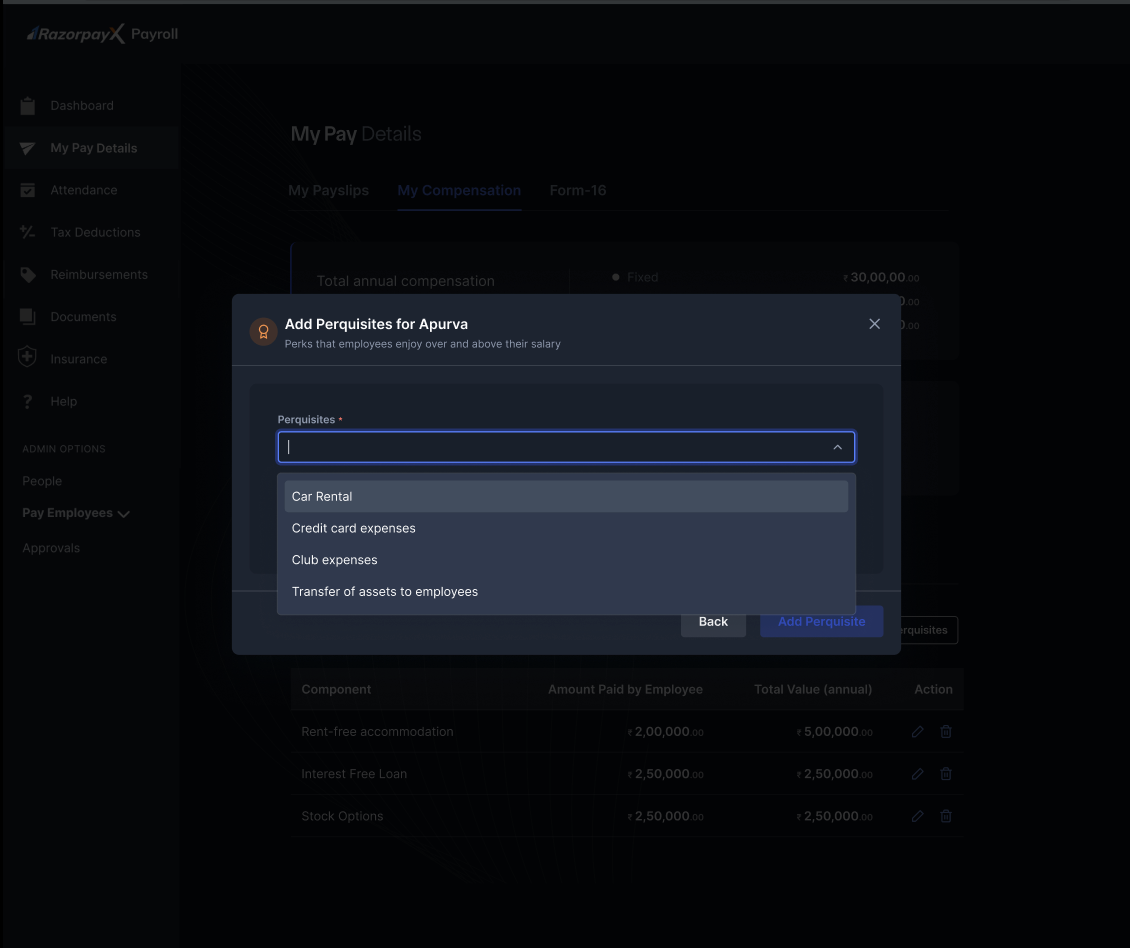Open Tax Deductions page

pos(95,232)
